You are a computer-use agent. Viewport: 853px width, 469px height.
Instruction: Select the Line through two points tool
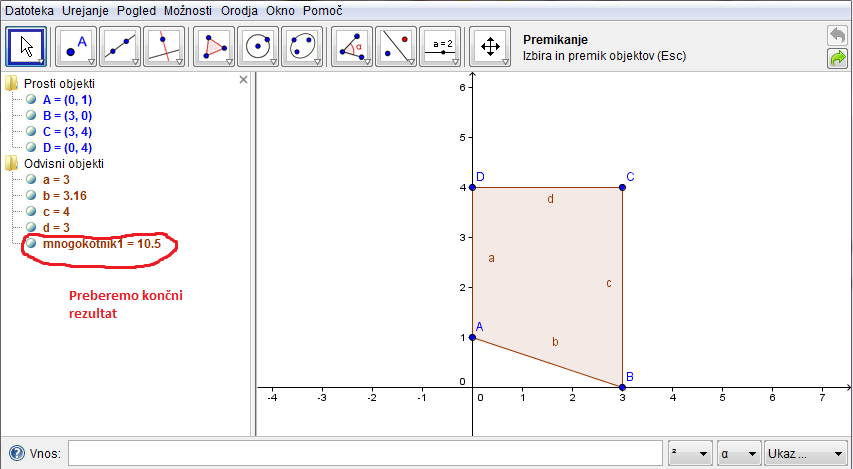pyautogui.click(x=120, y=47)
